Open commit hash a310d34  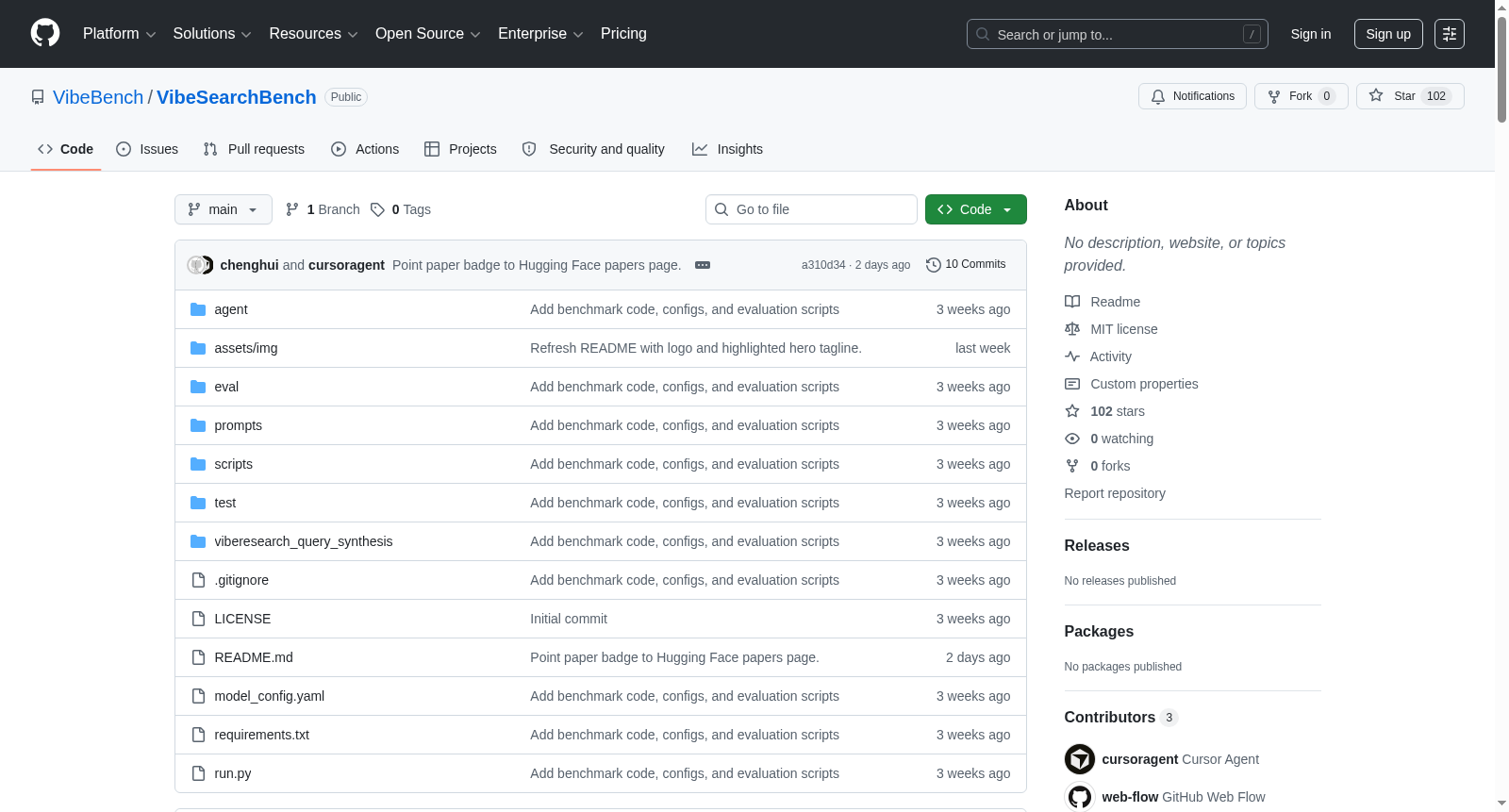[x=823, y=265]
